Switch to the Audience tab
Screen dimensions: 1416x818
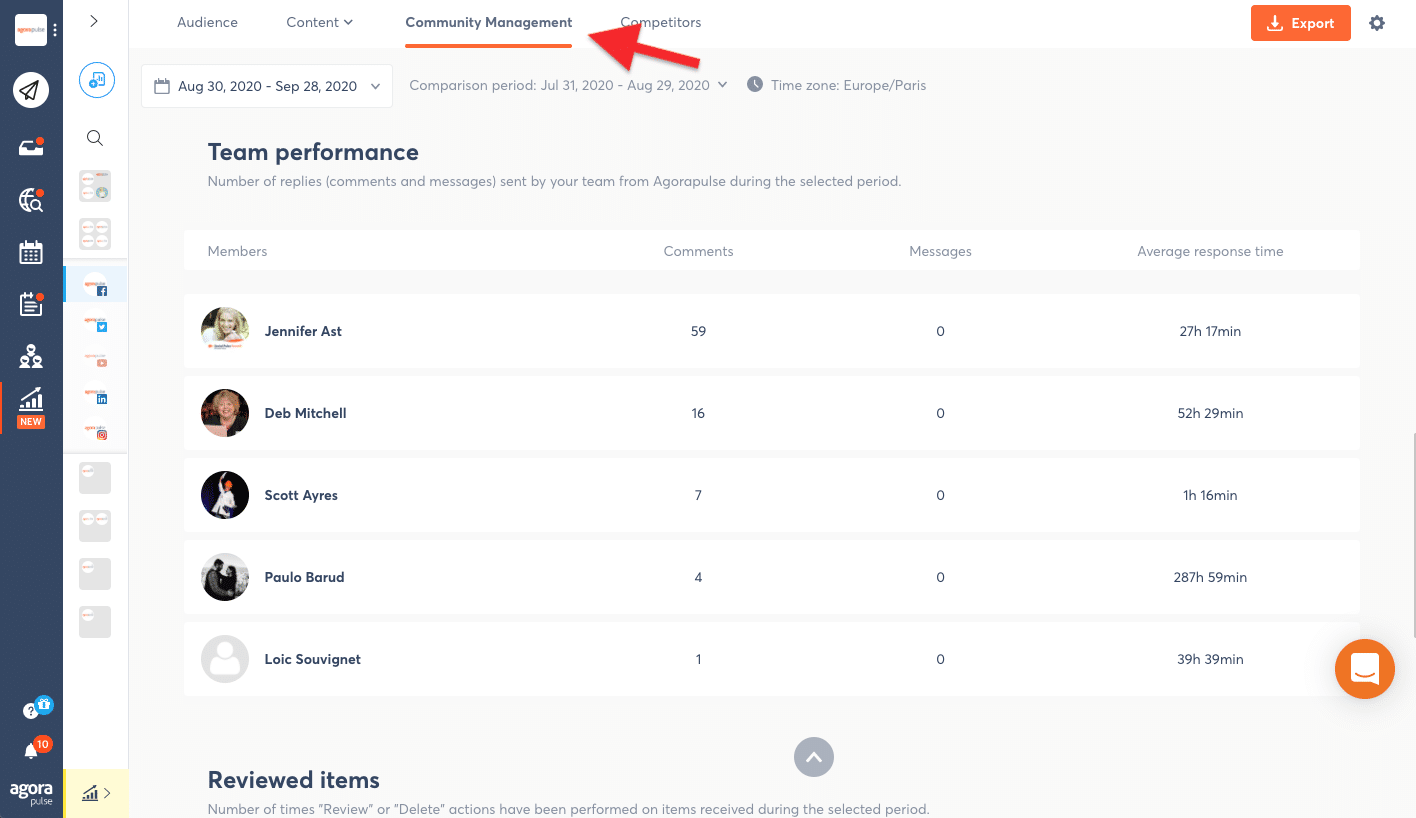click(207, 22)
